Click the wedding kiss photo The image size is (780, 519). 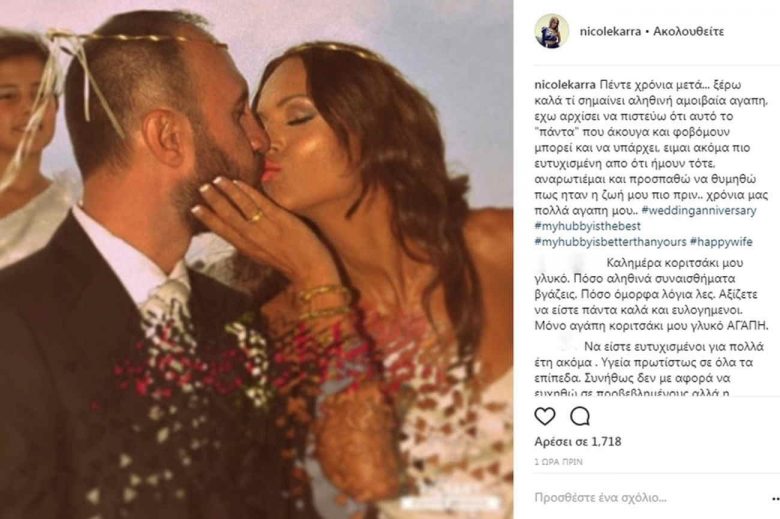click(257, 259)
